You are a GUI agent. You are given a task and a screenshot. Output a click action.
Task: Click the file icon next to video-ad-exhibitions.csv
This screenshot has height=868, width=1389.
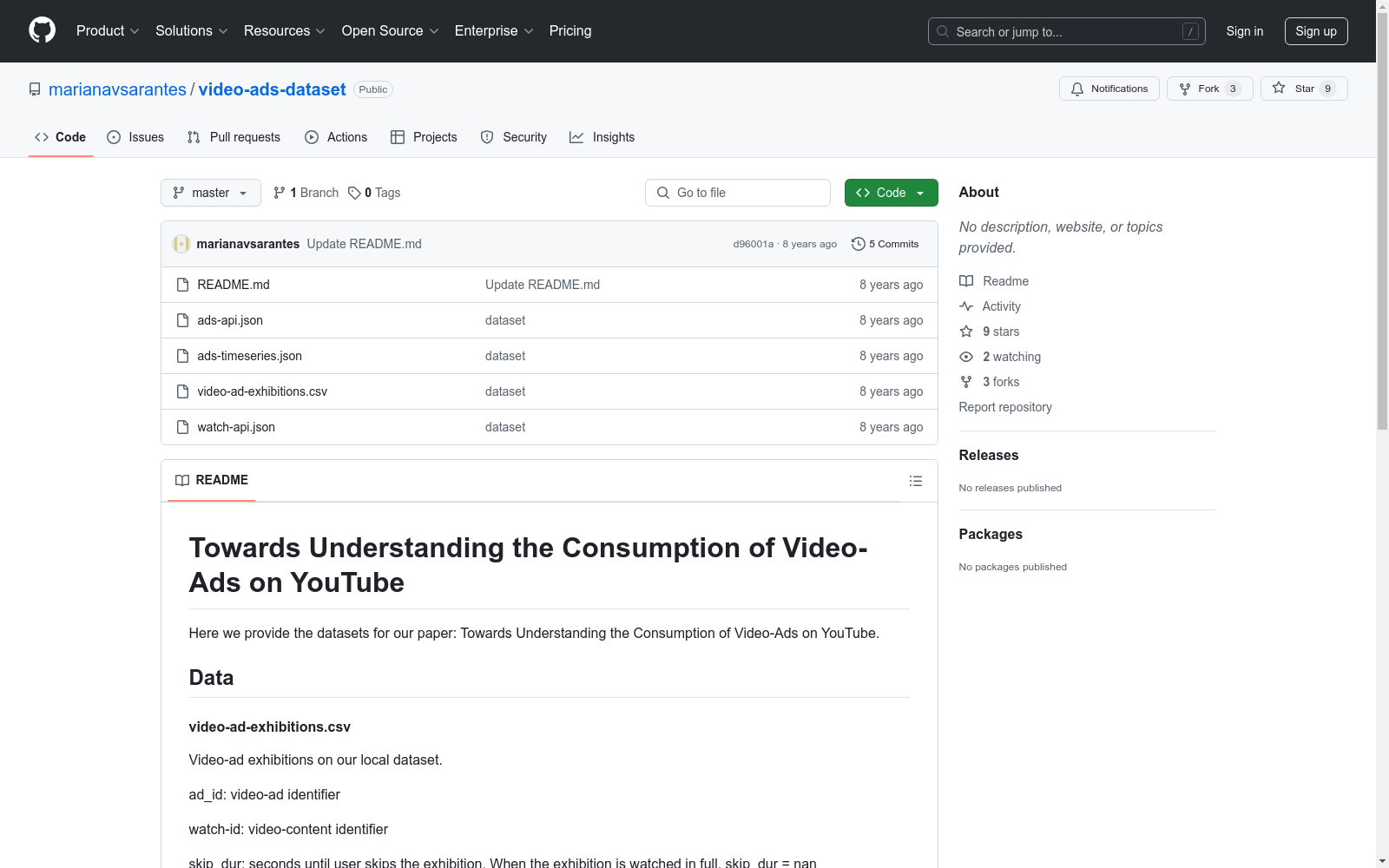(x=182, y=391)
